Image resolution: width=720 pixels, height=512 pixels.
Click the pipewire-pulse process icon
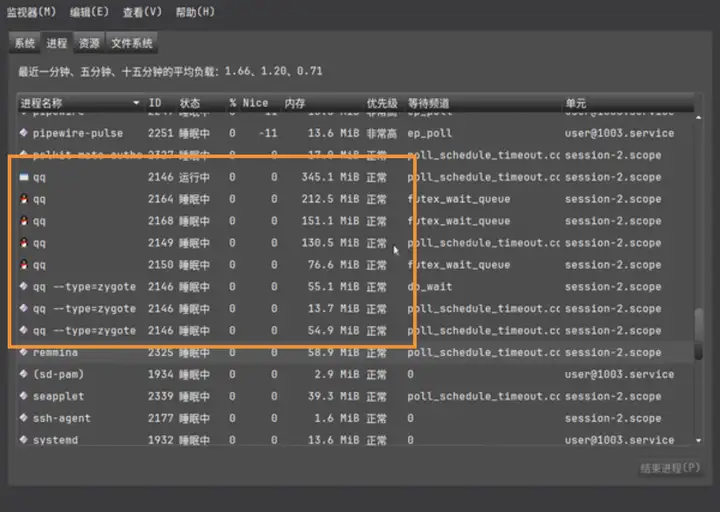pos(23,133)
